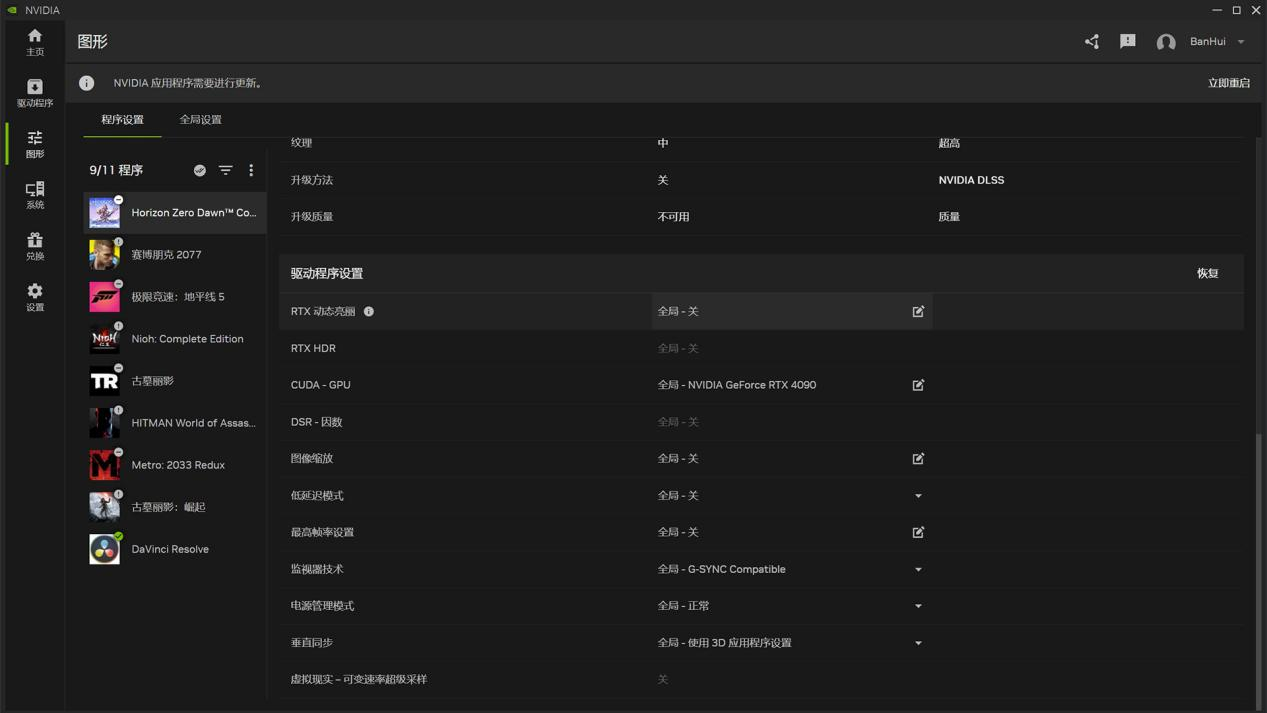The image size is (1267, 713).
Task: Open the program list filter
Action: [226, 171]
